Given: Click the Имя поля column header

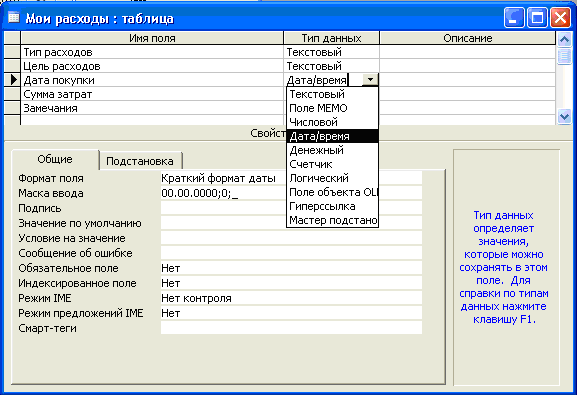Looking at the screenshot, I should [x=152, y=38].
